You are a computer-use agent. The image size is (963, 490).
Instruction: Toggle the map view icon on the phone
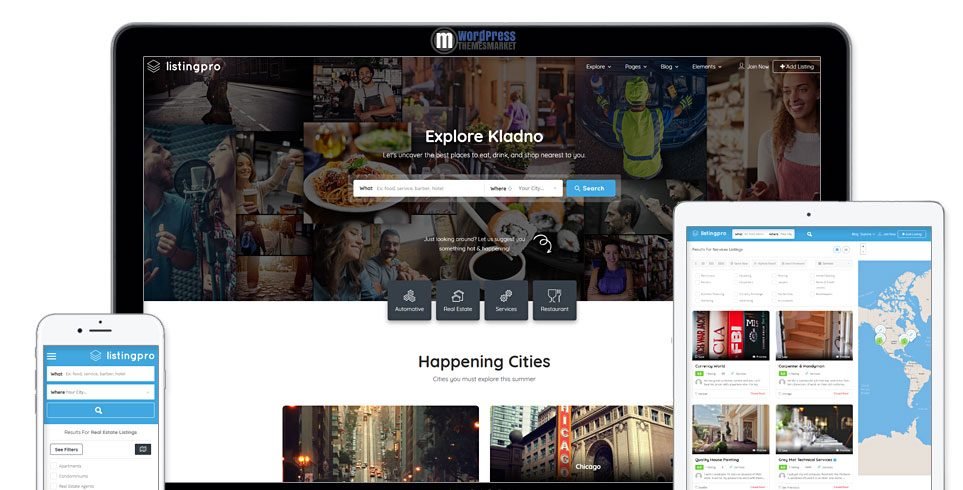click(142, 449)
